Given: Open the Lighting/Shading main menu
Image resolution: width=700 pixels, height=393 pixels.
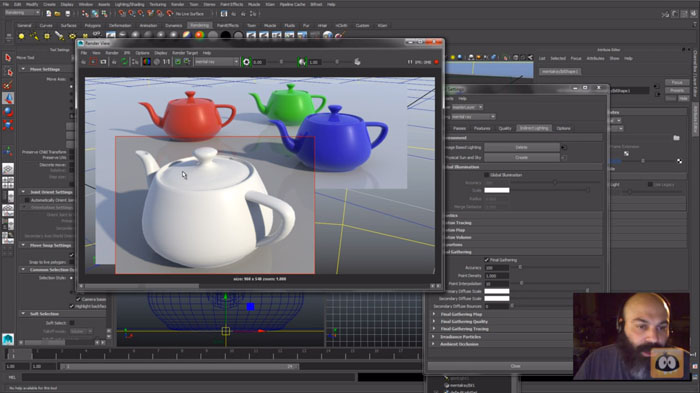Looking at the screenshot, I should coord(129,4).
